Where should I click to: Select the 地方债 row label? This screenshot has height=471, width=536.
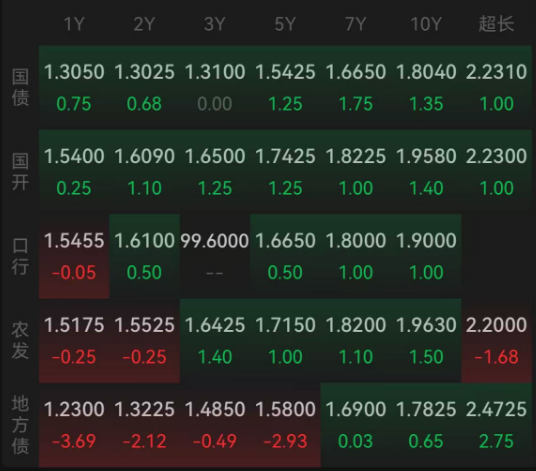20,425
